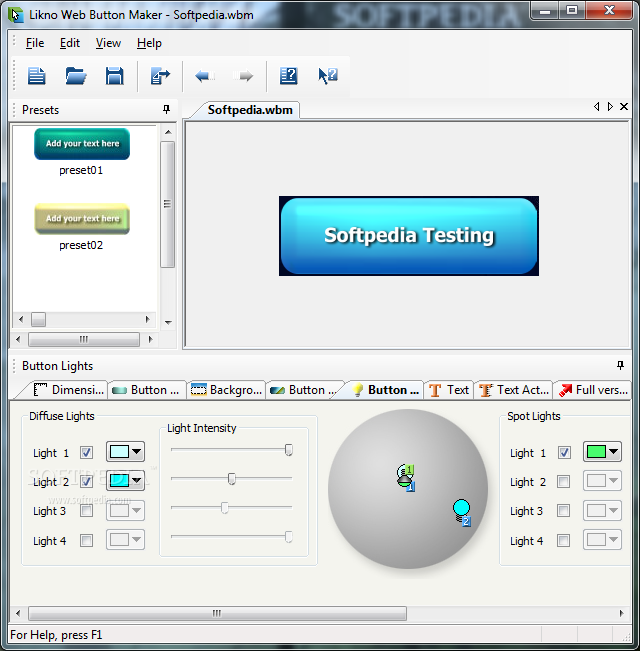Click the Redo right arrow icon
Viewport: 640px width, 651px height.
click(243, 76)
